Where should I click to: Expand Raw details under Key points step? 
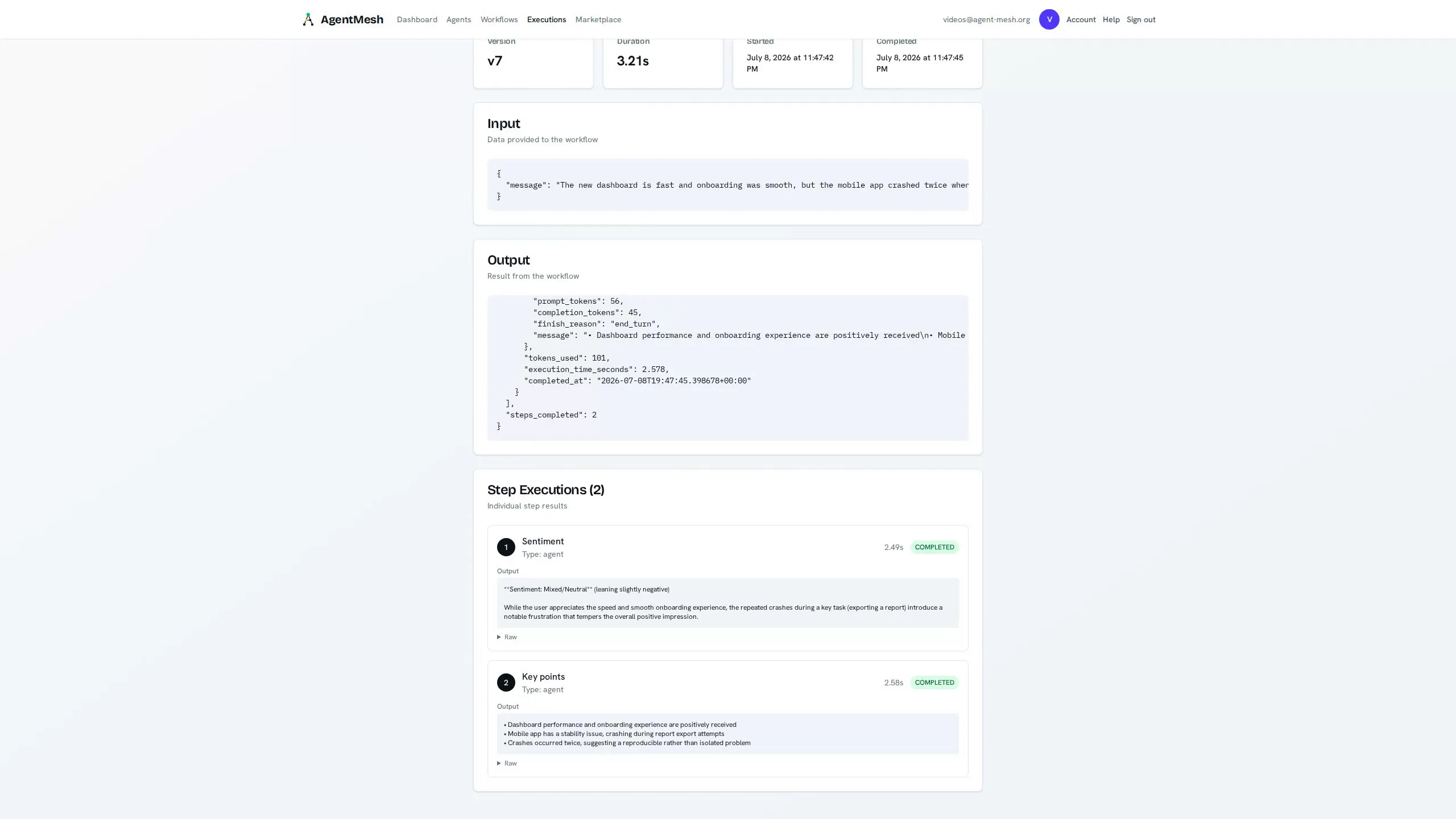point(507,763)
